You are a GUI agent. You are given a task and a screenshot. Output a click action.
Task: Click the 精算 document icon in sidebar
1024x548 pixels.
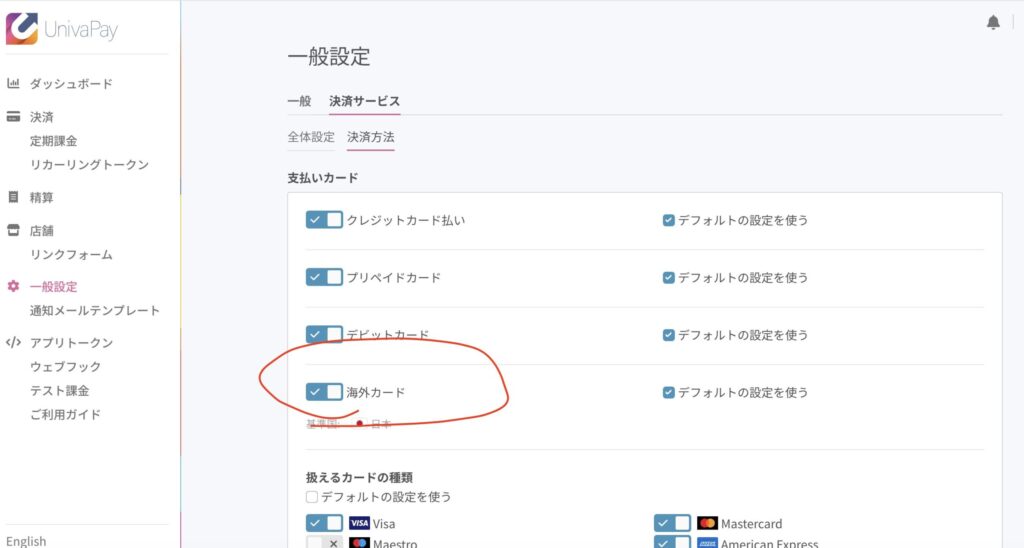click(13, 197)
